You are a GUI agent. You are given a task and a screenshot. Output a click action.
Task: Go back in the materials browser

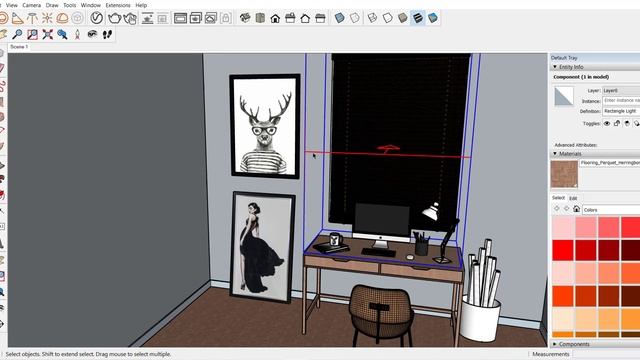(x=557, y=209)
